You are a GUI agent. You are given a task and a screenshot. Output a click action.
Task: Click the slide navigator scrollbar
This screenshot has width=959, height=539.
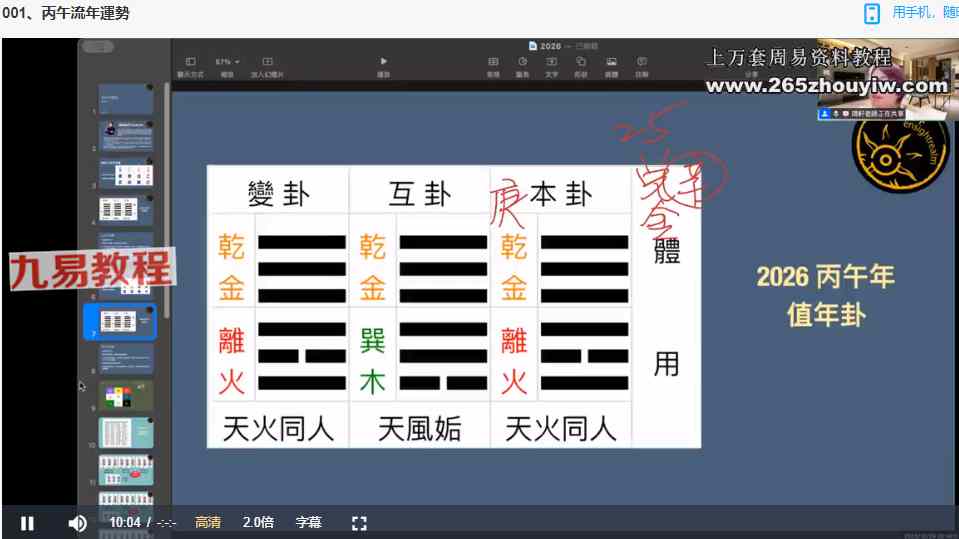[167, 200]
